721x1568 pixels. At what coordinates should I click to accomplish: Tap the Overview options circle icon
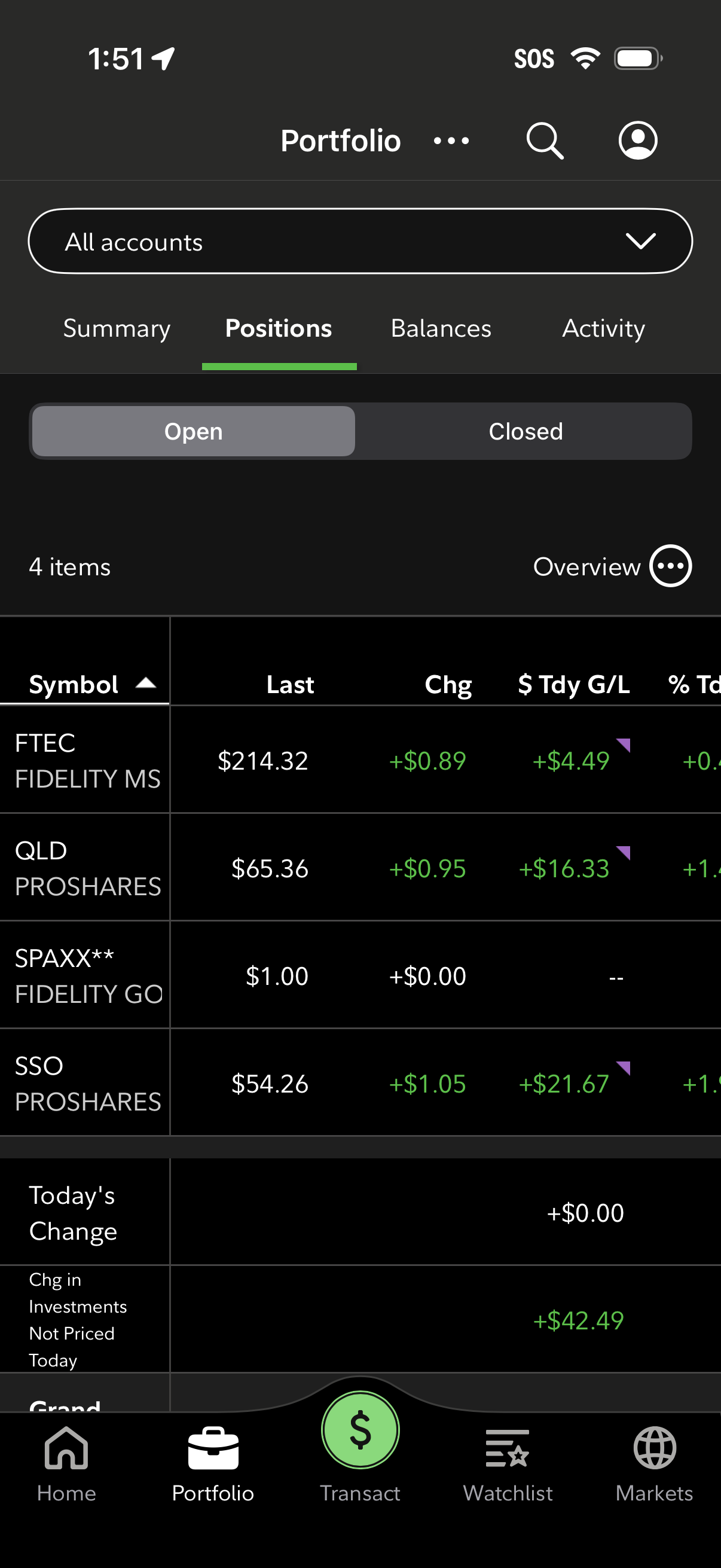(x=671, y=566)
